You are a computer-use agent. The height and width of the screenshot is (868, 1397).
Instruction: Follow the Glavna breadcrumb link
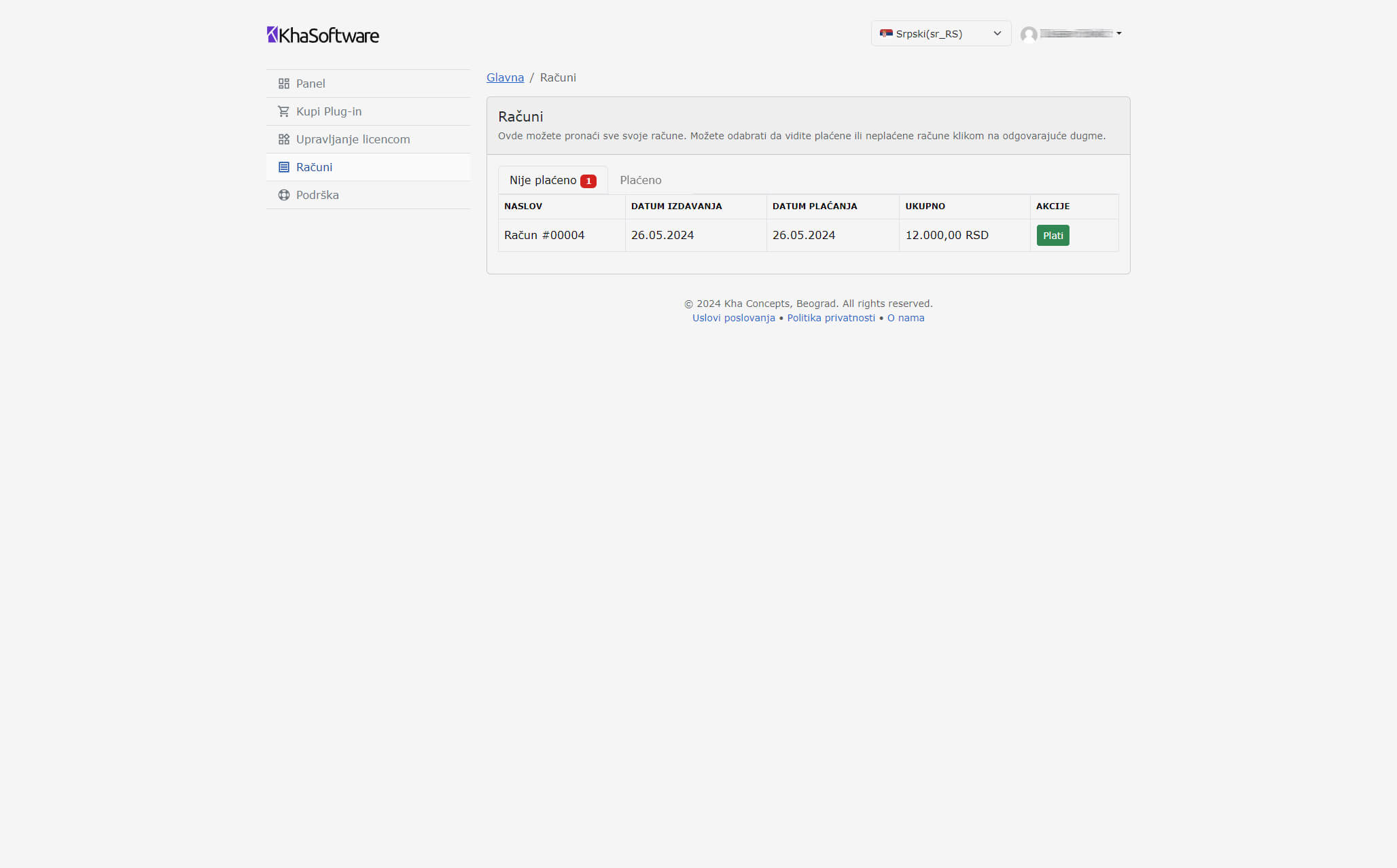tap(505, 77)
